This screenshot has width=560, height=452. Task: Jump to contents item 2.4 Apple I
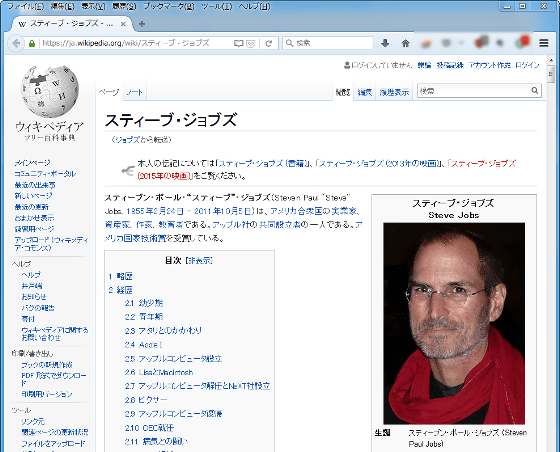[144, 345]
